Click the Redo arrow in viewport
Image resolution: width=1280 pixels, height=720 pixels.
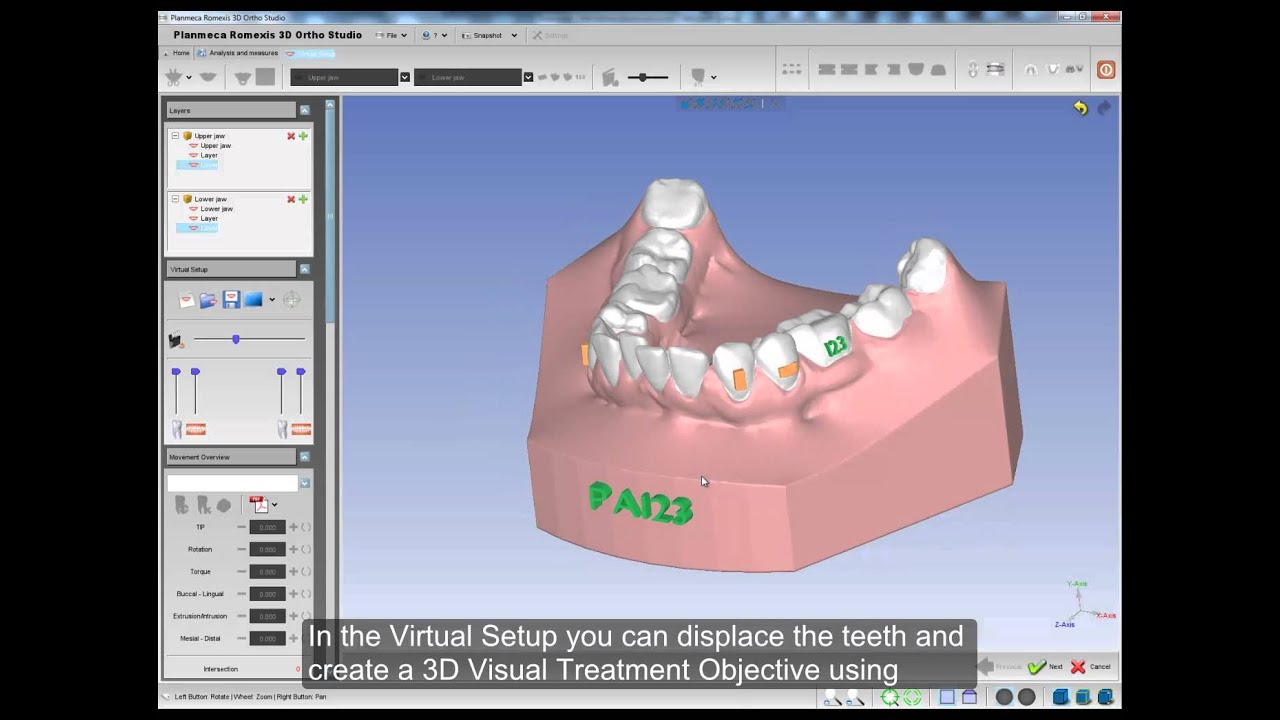point(1104,108)
